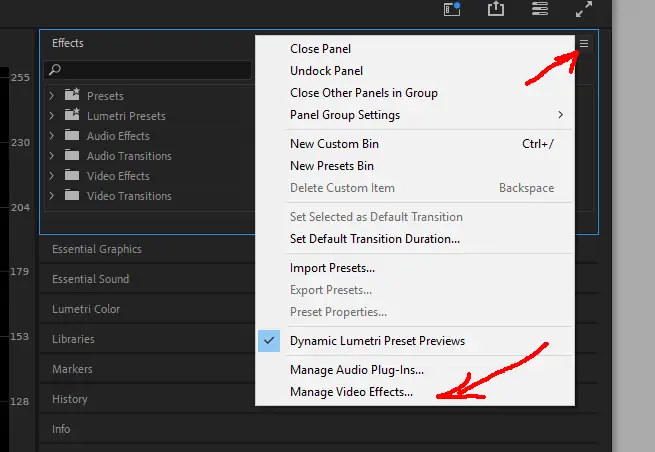Screen dimensions: 655x452
Task: Open Manage Audio Plug-Ins
Action: pyautogui.click(x=415, y=370)
